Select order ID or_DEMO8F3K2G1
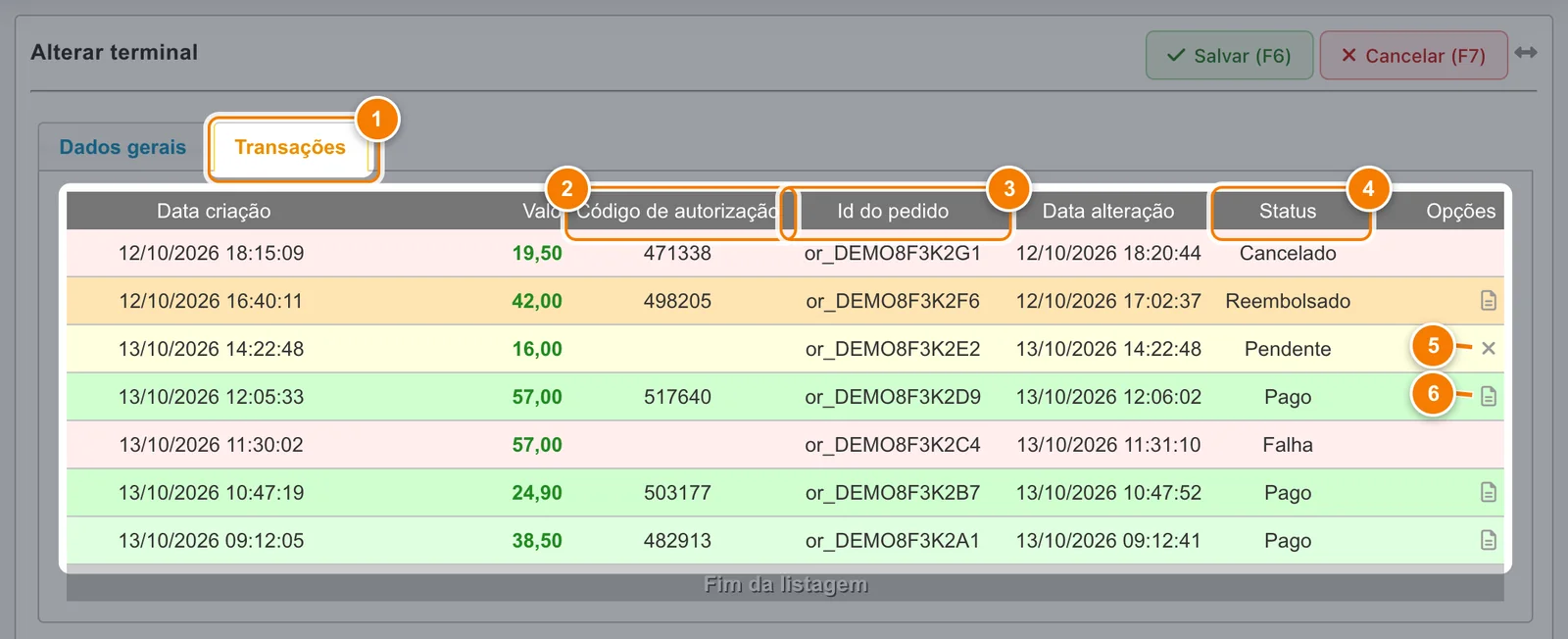Screen dimensions: 1568x639 tap(893, 253)
